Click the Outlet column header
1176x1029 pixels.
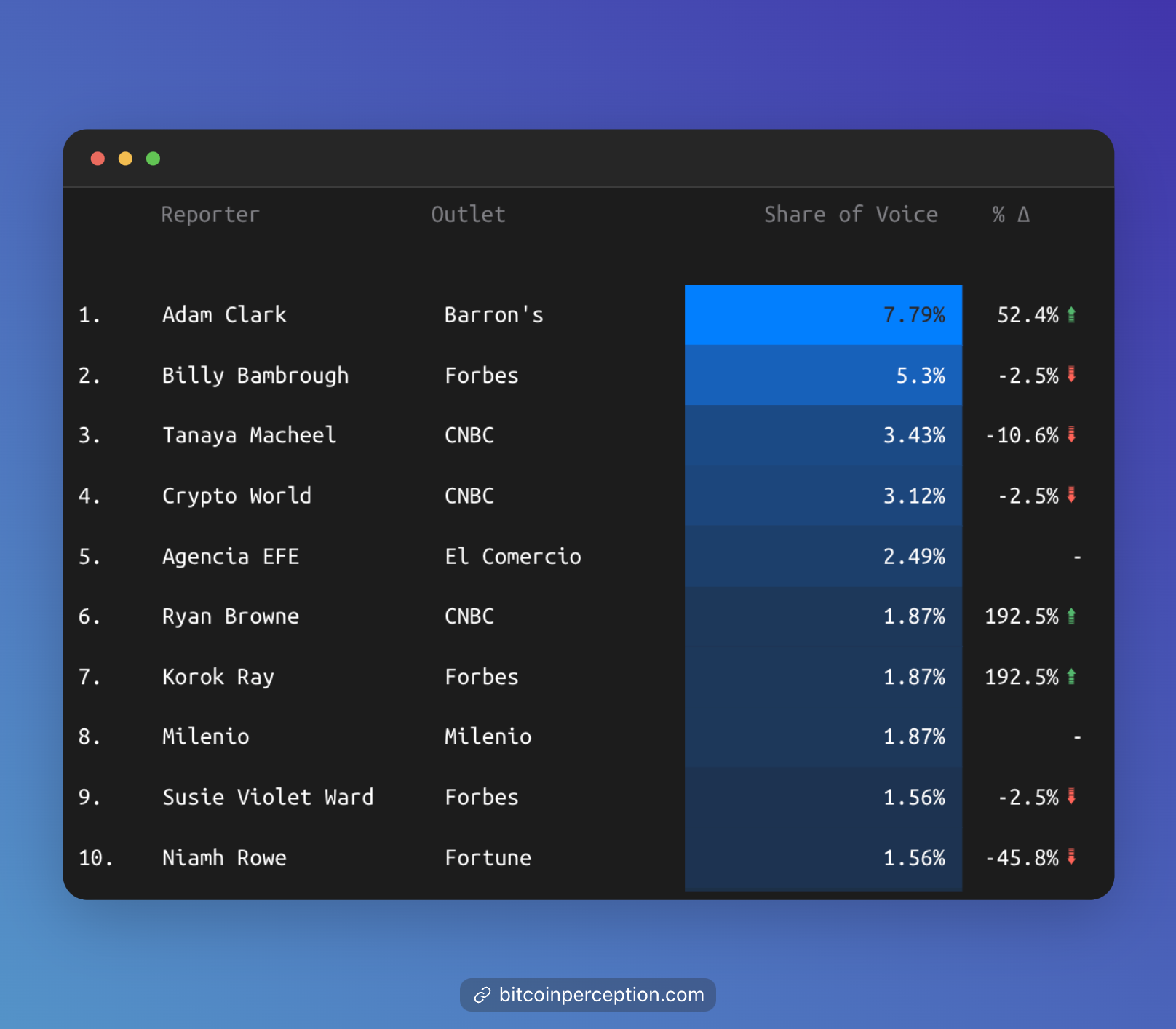coord(468,215)
